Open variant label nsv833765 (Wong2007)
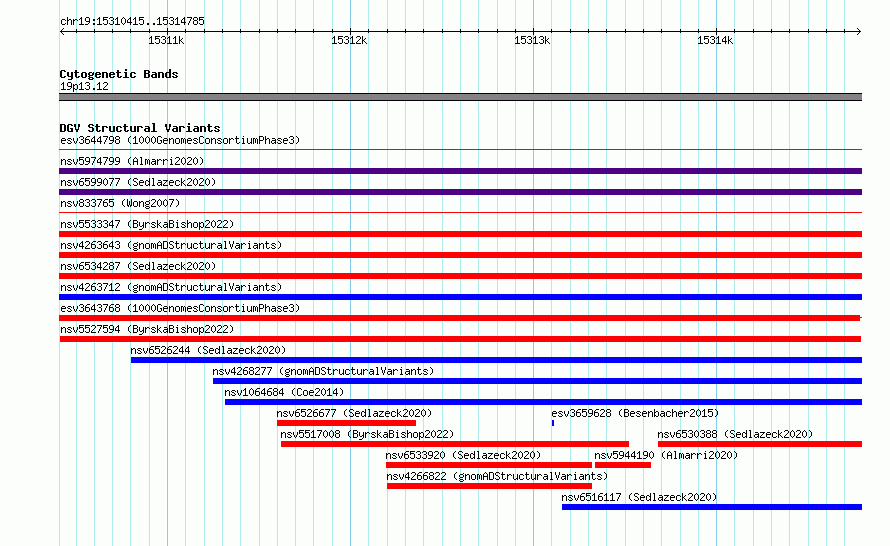Viewport: 890px width, 546px height. (x=120, y=203)
